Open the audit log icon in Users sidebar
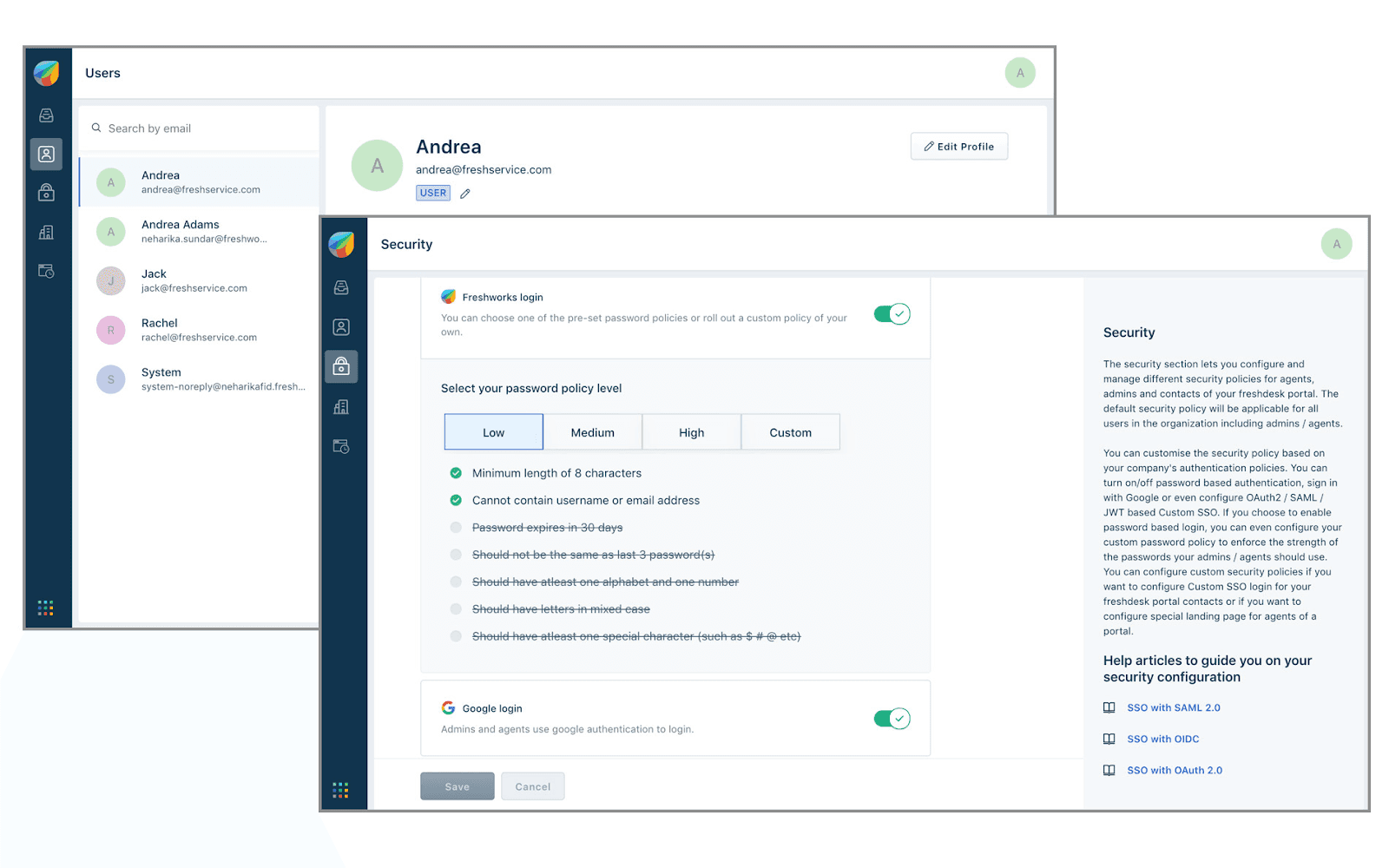The width and height of the screenshot is (1389, 868). coord(46,272)
